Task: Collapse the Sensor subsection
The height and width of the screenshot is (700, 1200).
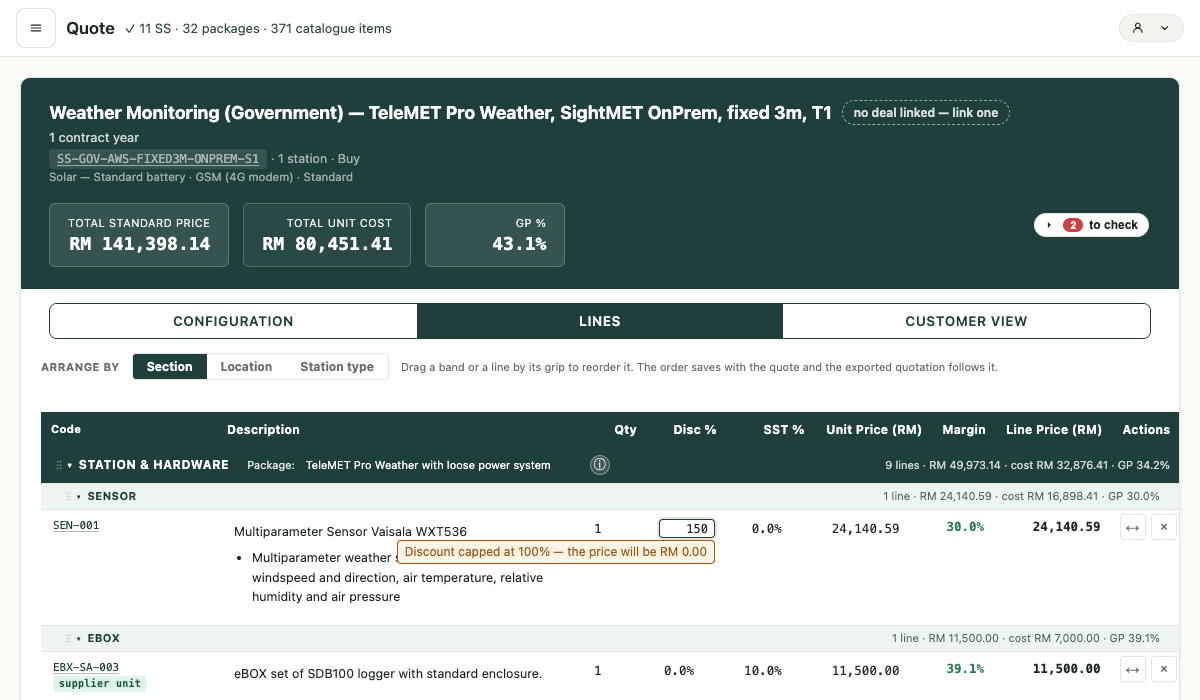Action: [80, 496]
